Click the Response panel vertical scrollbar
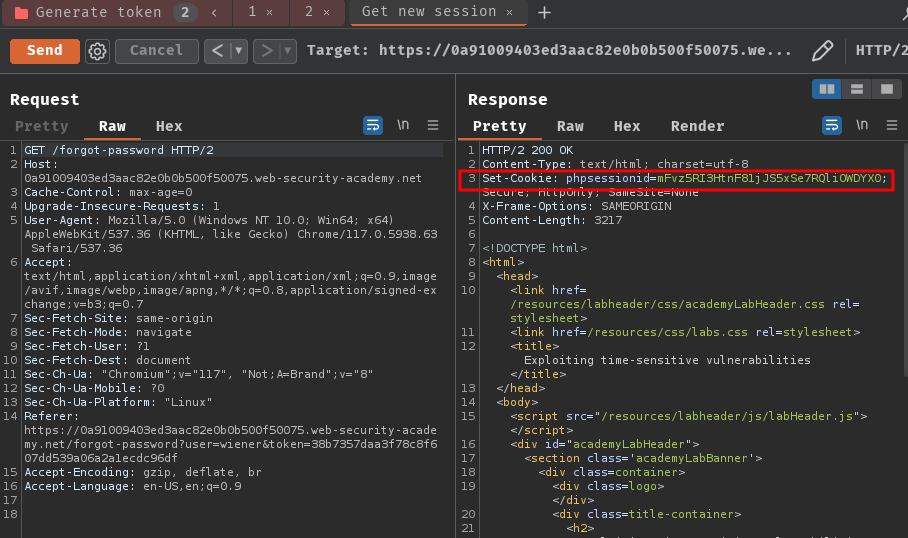 click(905, 261)
